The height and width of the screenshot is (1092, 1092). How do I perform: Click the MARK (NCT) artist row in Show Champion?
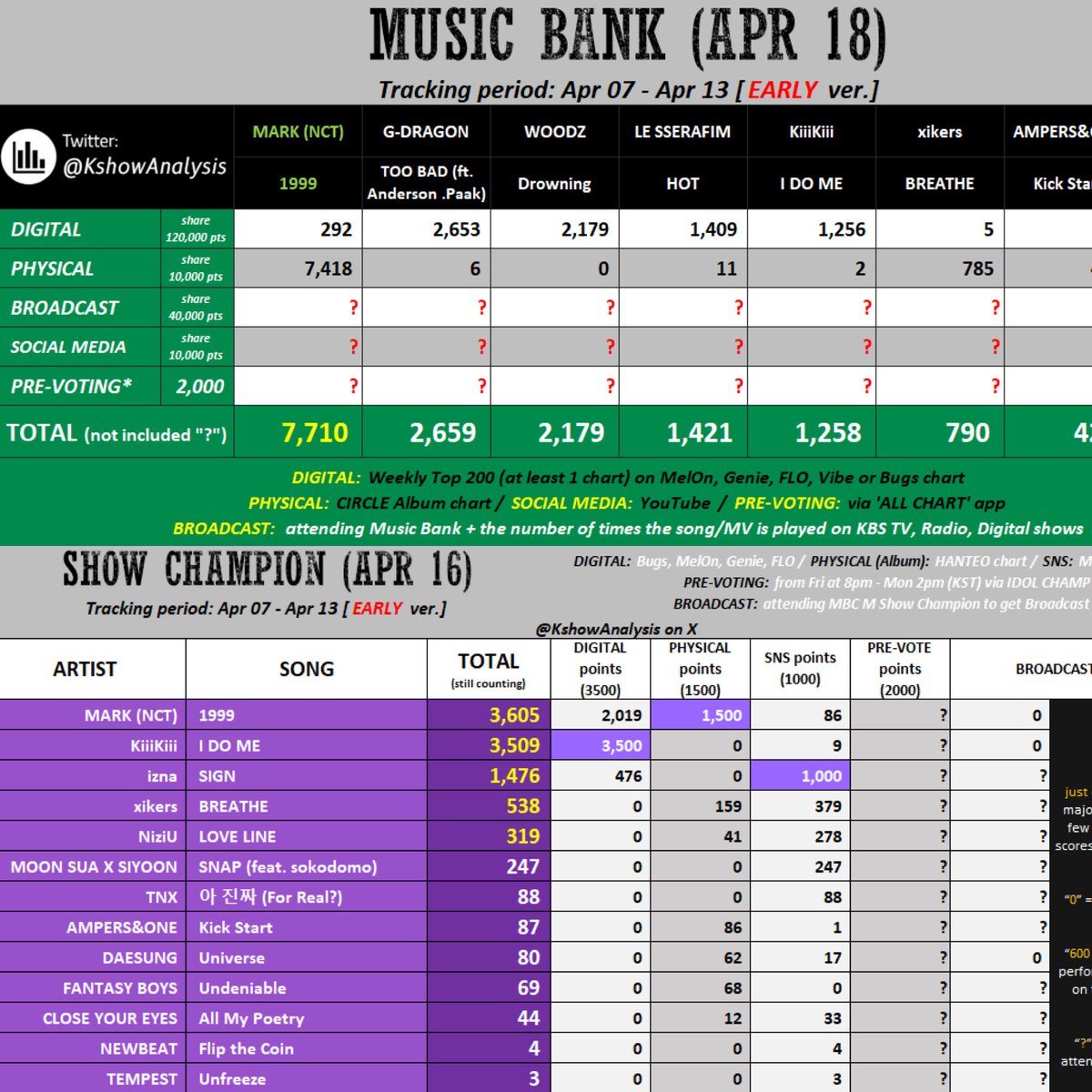93,715
